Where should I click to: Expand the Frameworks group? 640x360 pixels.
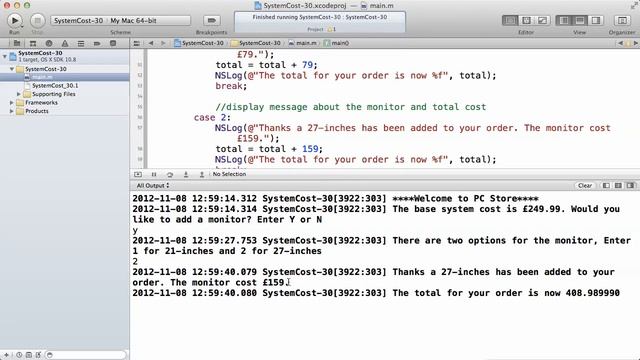[11, 102]
